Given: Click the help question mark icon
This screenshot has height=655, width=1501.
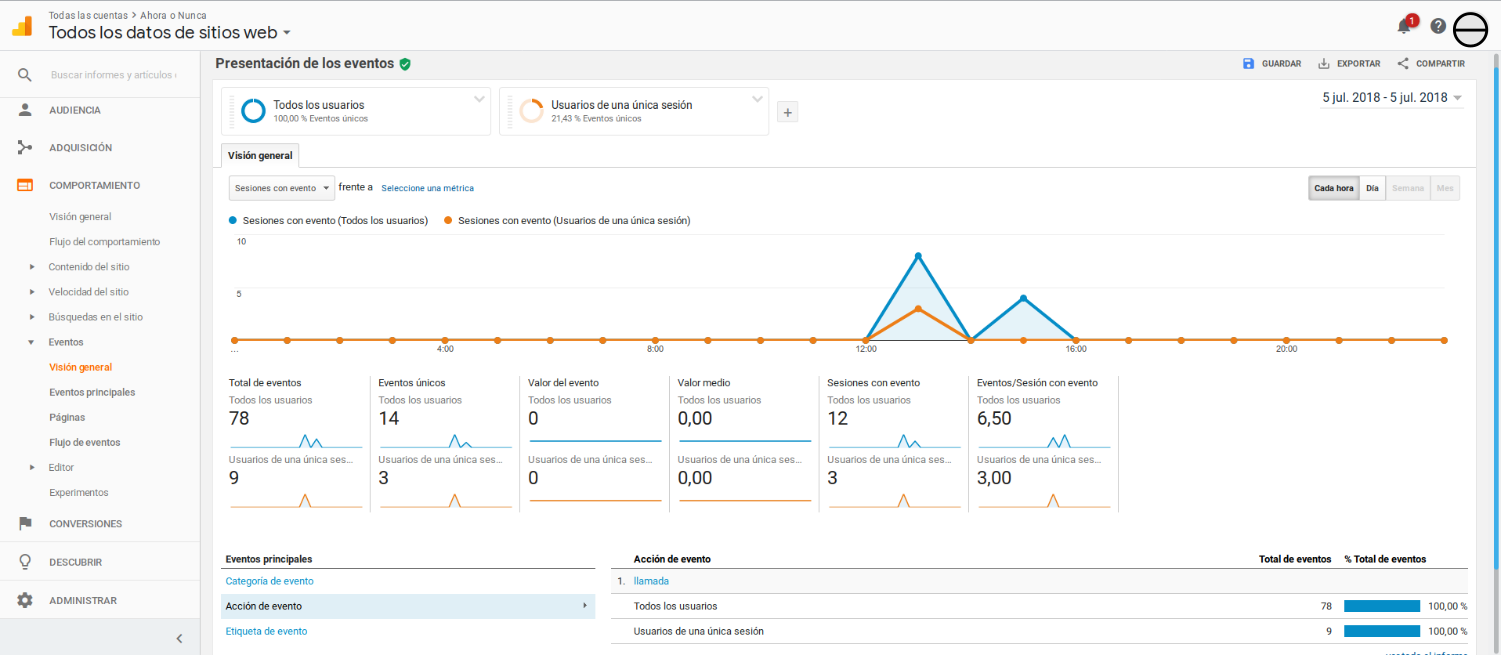Looking at the screenshot, I should tap(1438, 27).
